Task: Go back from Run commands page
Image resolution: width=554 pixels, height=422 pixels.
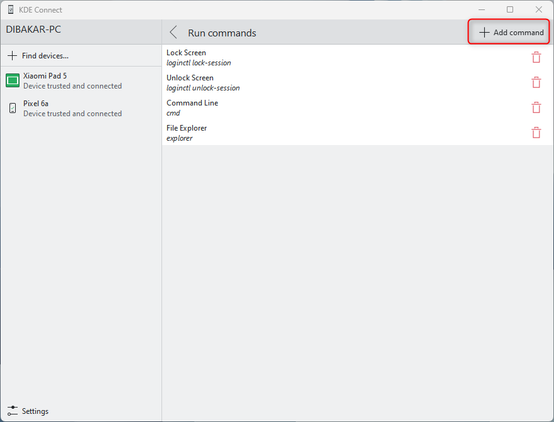Action: [x=173, y=33]
